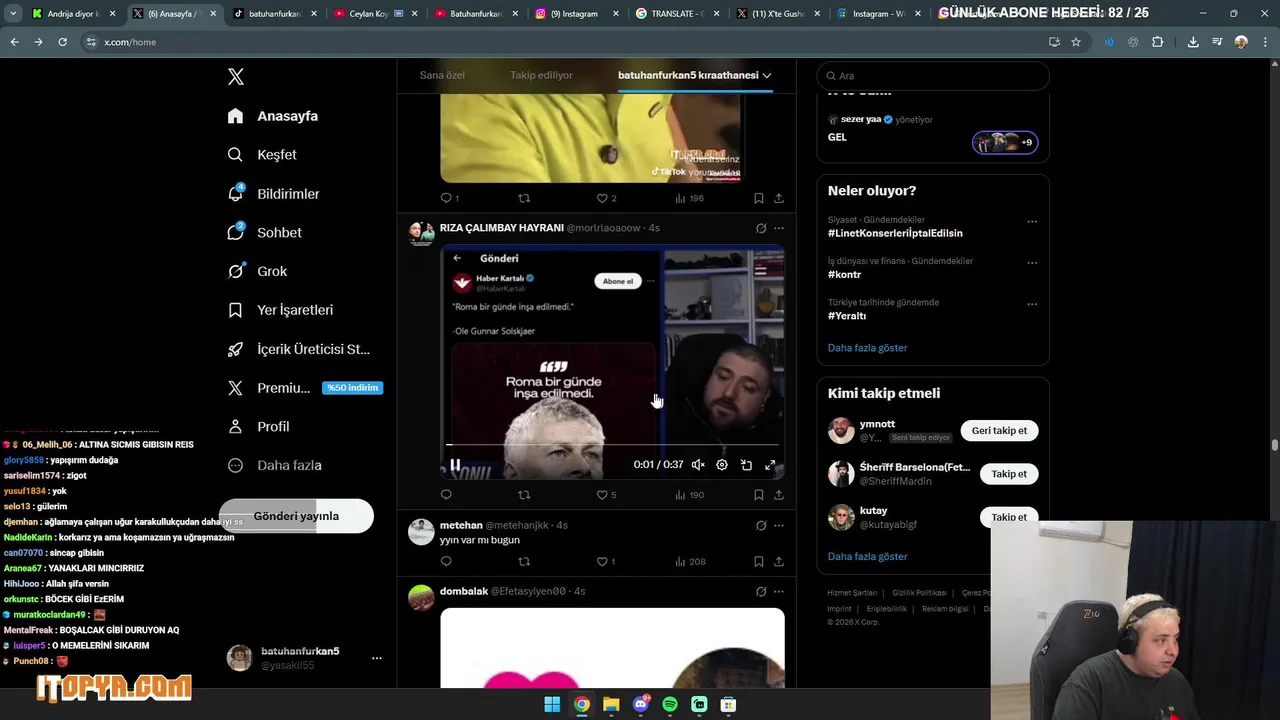
Task: Open more options on dombalak post
Action: click(x=779, y=591)
